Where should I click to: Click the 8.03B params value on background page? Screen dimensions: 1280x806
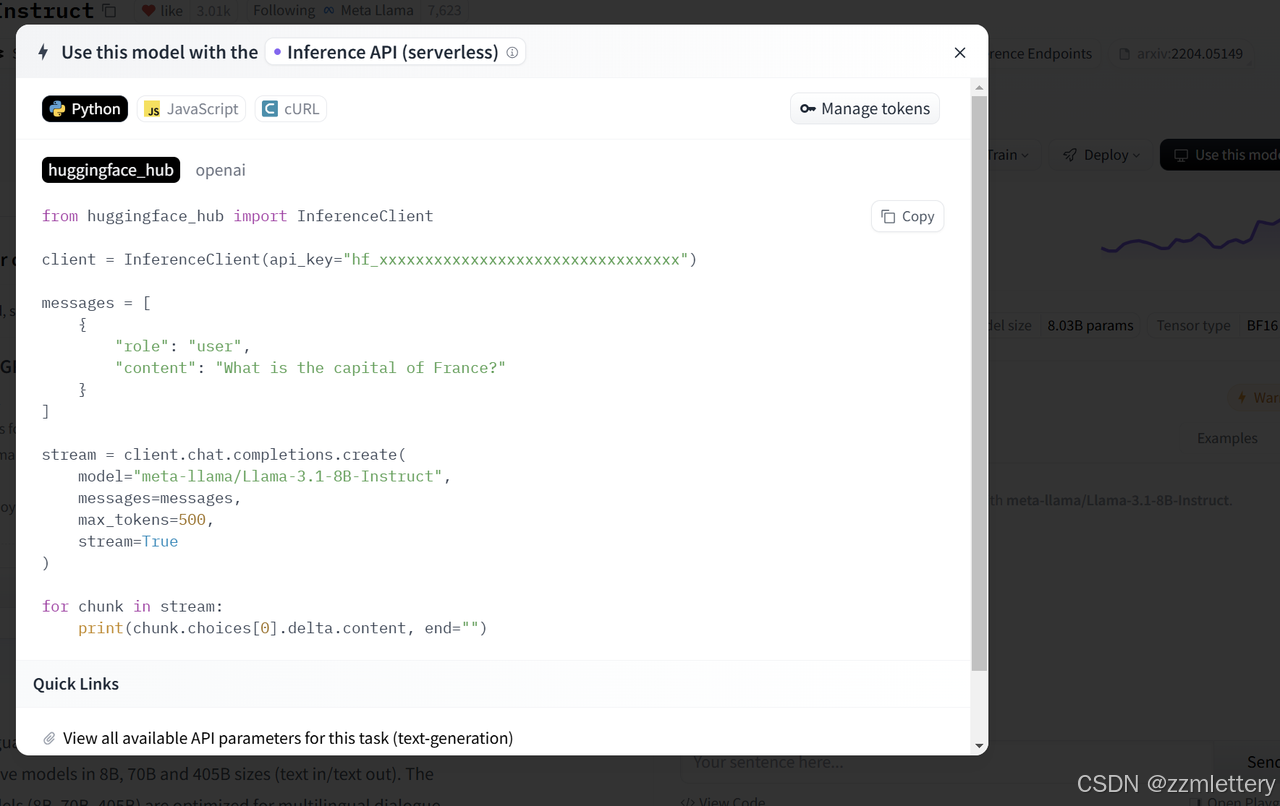(x=1090, y=325)
